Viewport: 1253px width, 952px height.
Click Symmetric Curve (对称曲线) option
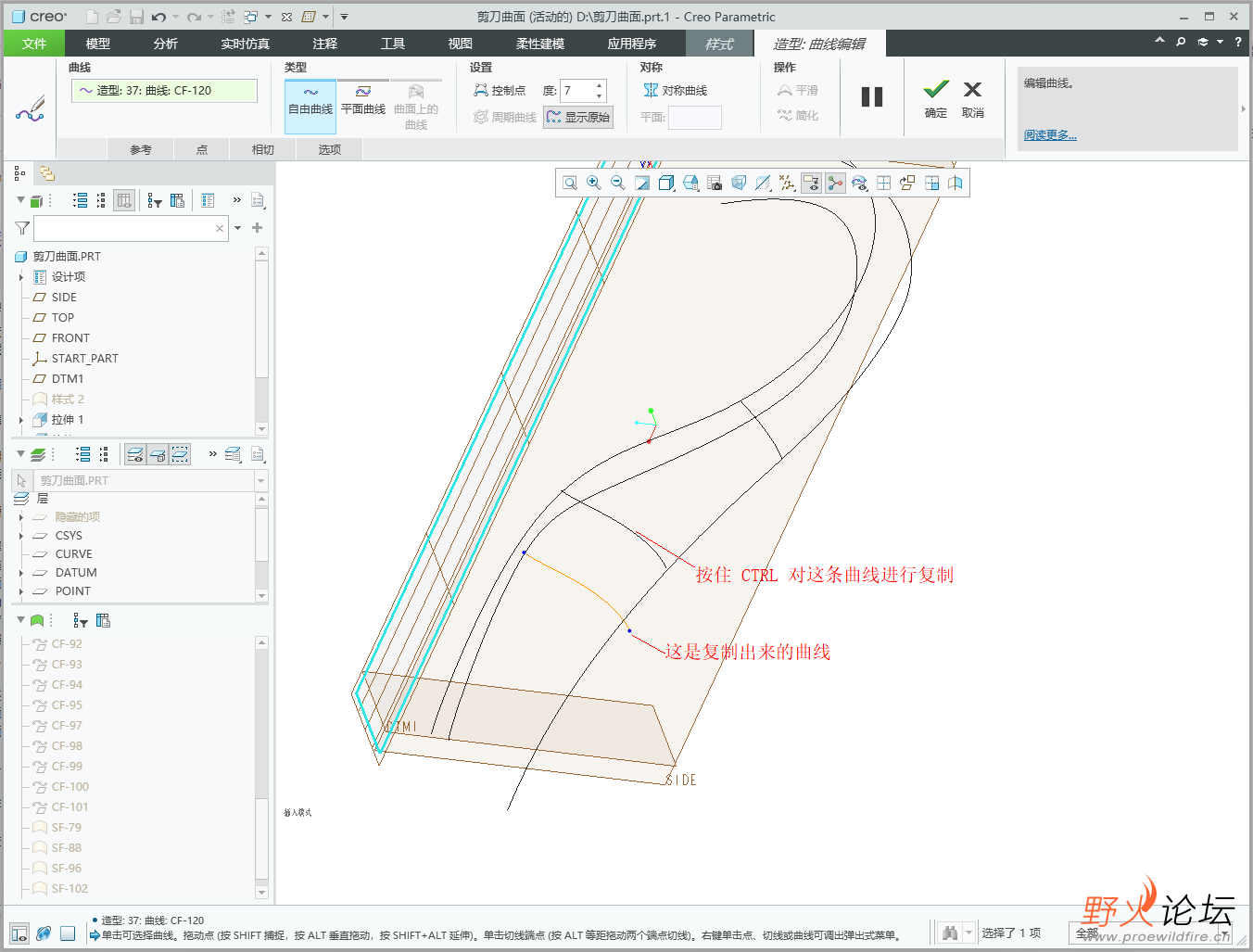(676, 91)
